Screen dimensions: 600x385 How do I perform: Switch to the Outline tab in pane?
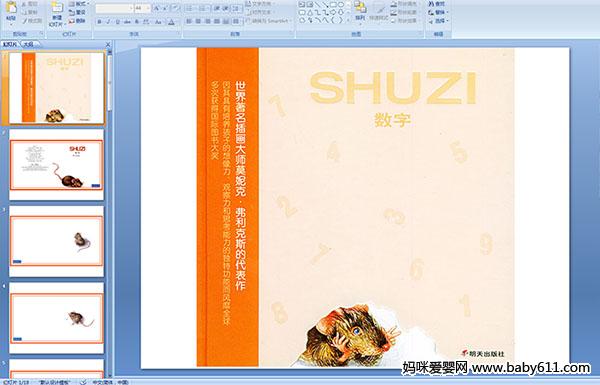coord(28,44)
